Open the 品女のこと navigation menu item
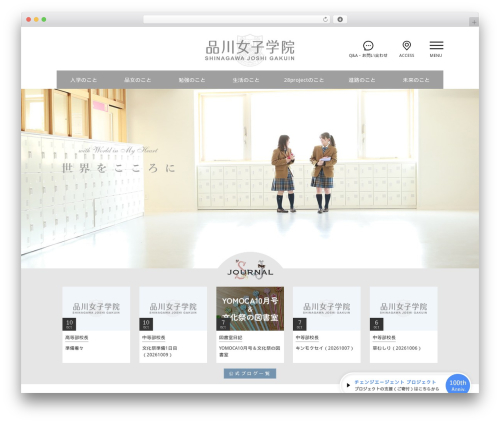 137,80
